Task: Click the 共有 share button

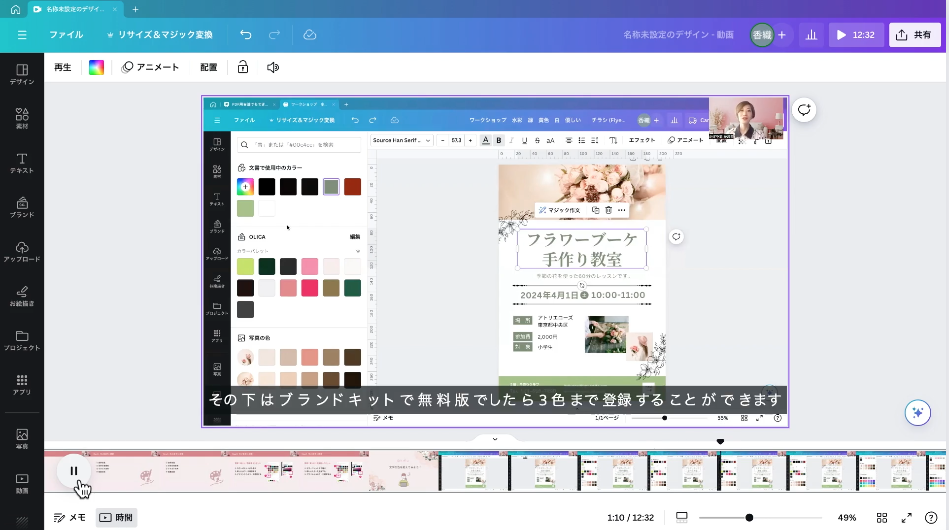Action: click(915, 35)
